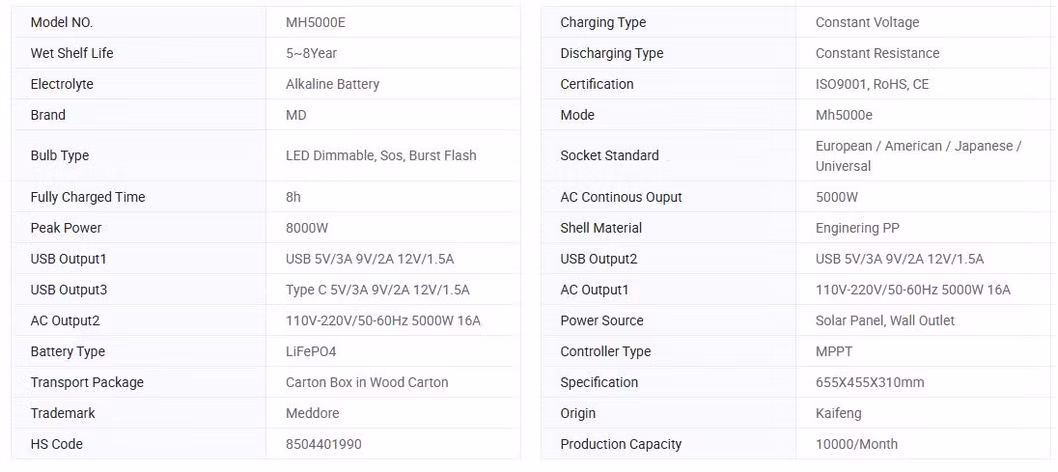Click the MH5000E model number value
The image size is (1058, 472).
[x=316, y=22]
